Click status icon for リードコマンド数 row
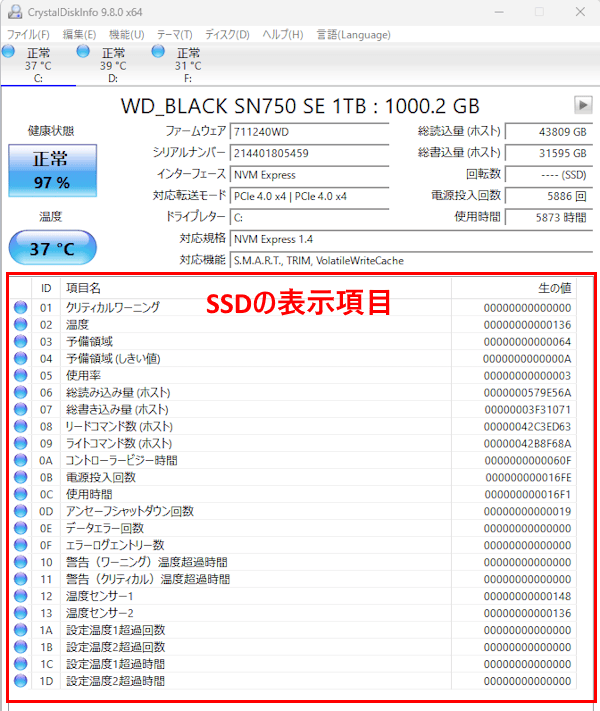This screenshot has height=711, width=600. click(20, 426)
